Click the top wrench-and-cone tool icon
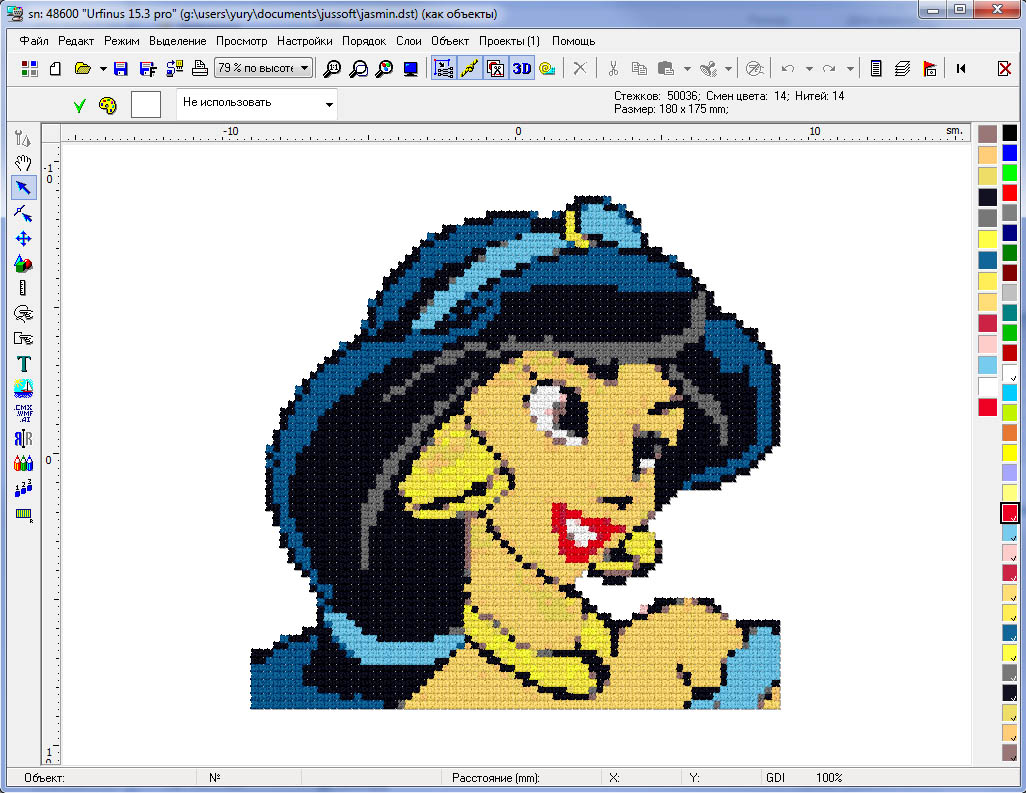Viewport: 1026px width, 793px height. point(23,137)
